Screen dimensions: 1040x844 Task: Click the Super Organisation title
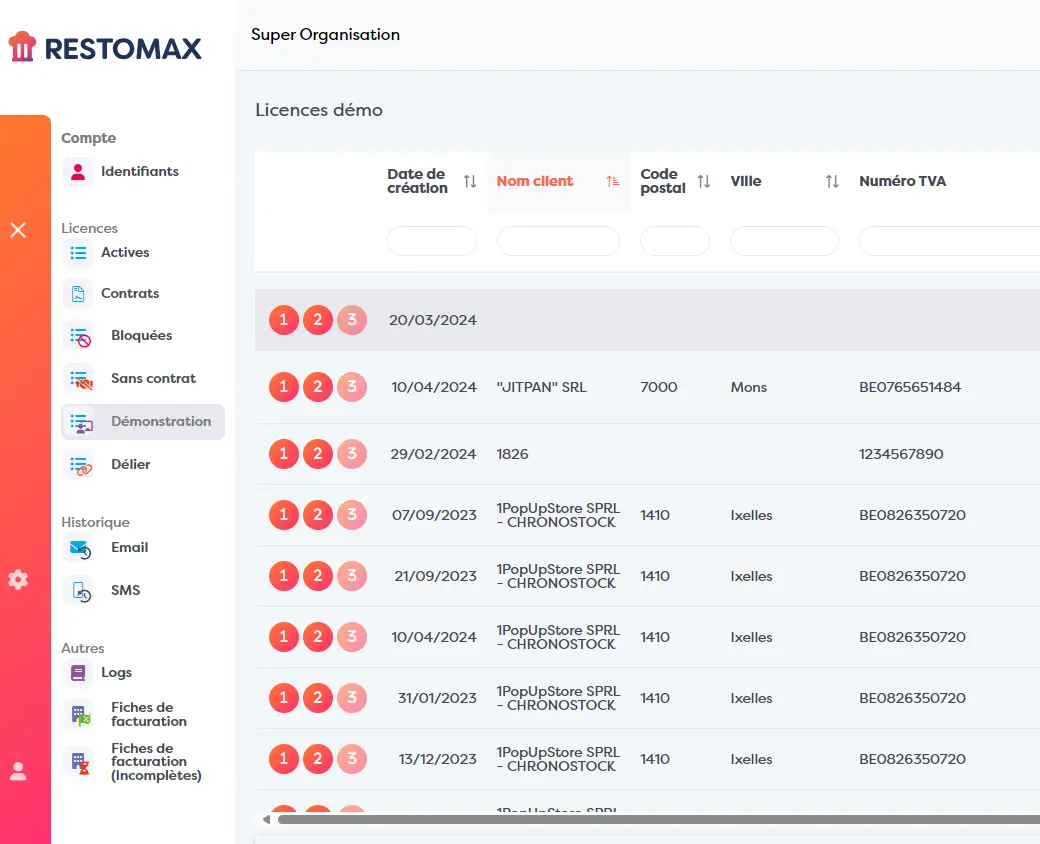(326, 35)
